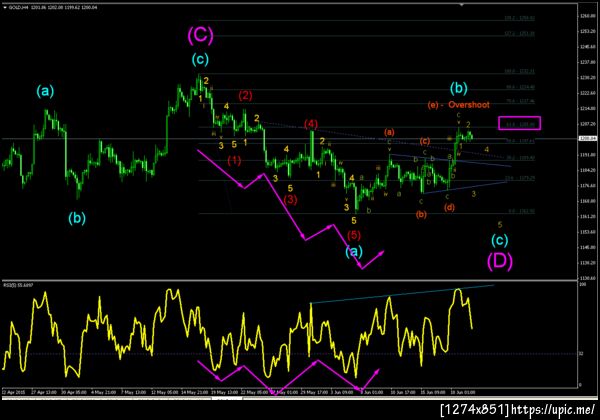Select the orange (d) wave label
600x420 pixels.
449,207
